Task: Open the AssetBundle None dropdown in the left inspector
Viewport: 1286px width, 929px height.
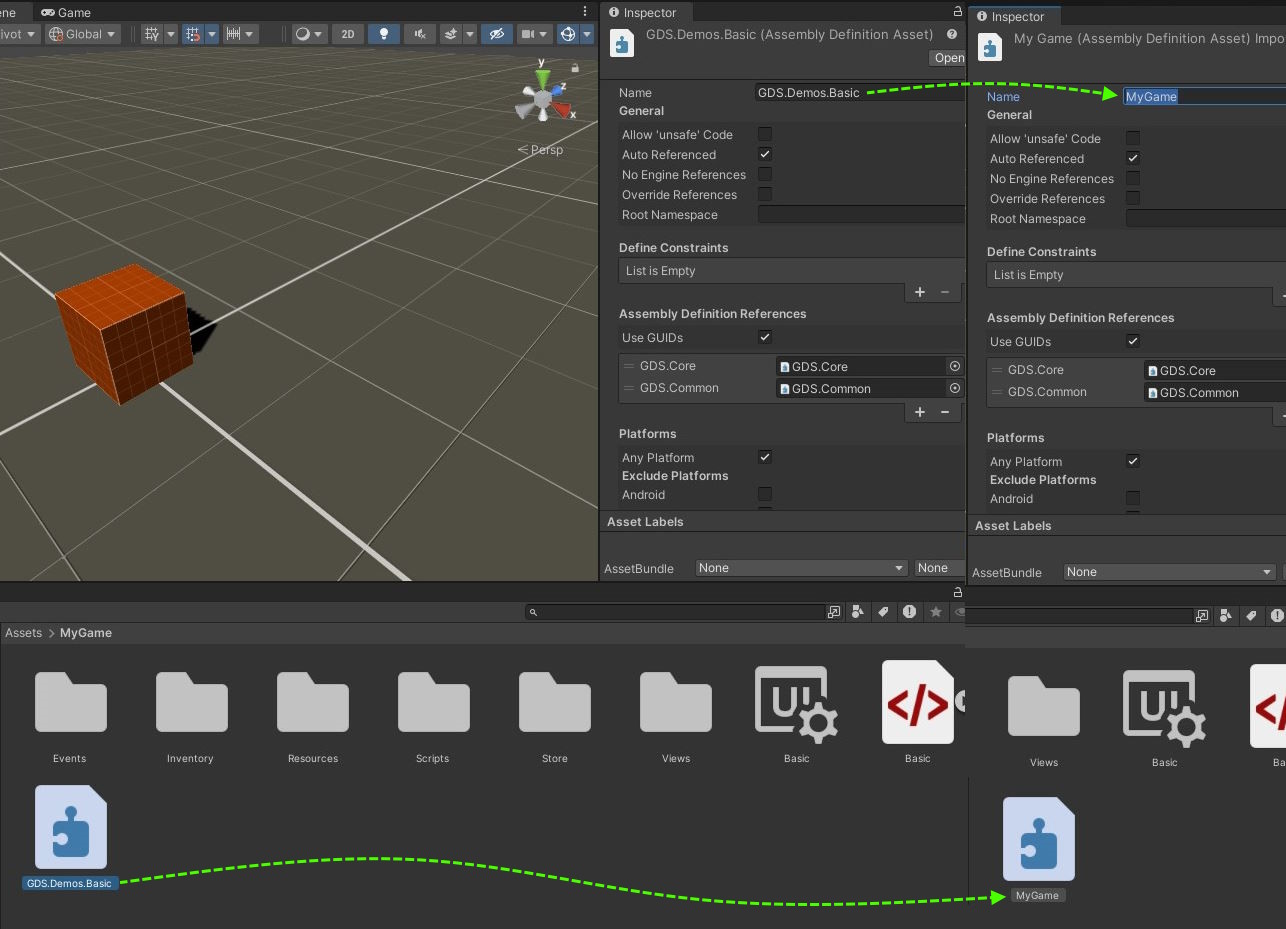Action: click(800, 568)
